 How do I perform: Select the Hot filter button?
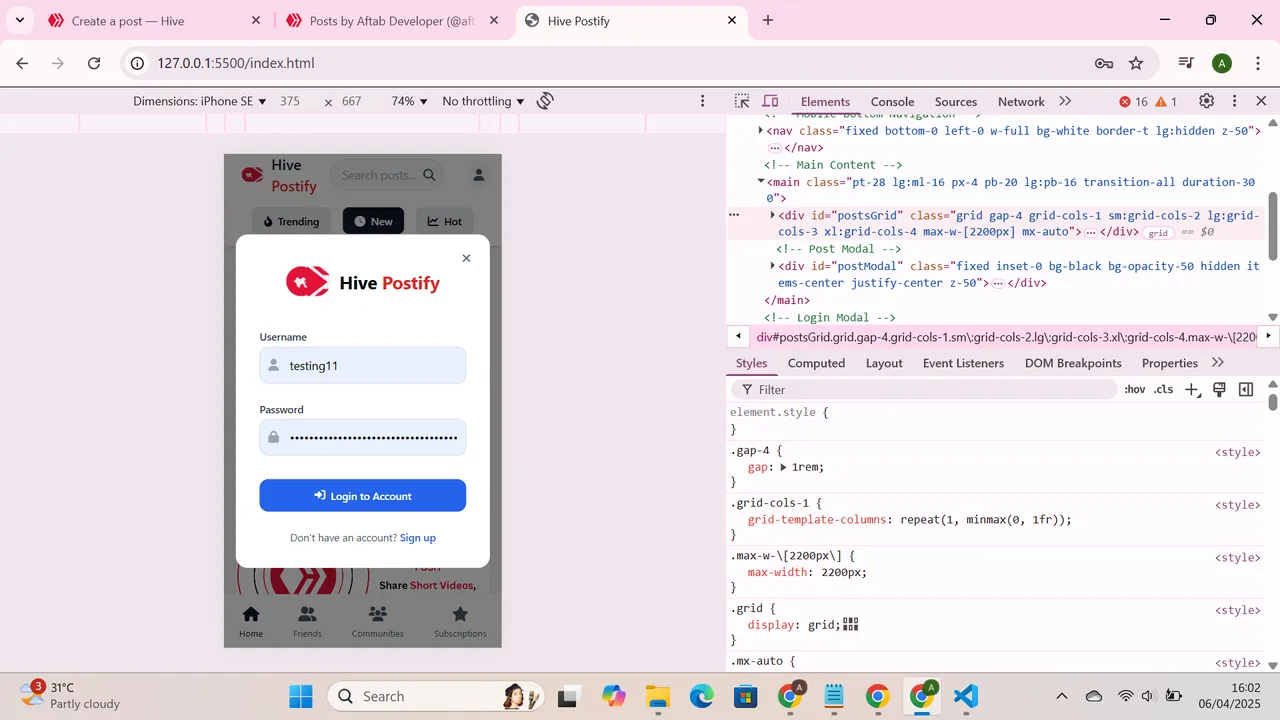[445, 221]
